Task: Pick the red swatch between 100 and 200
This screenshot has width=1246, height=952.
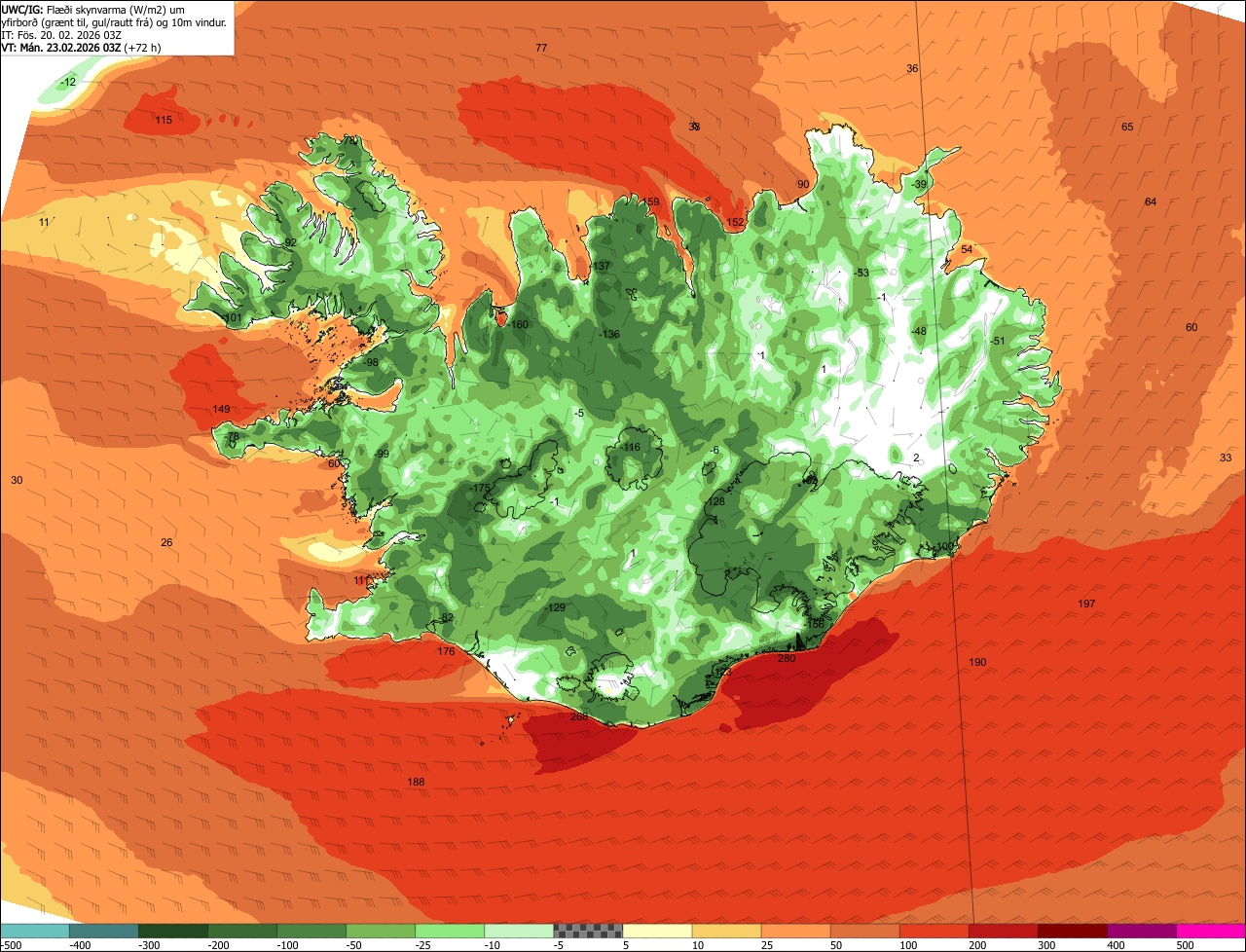Action: click(x=934, y=931)
